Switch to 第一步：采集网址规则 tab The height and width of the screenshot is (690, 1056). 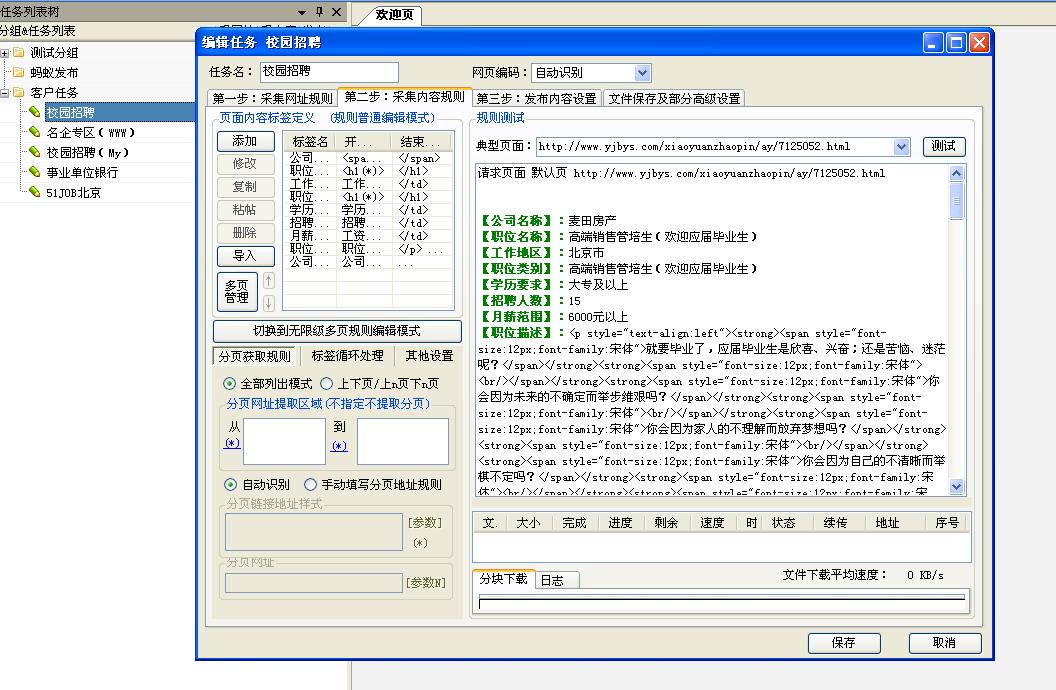coord(272,98)
